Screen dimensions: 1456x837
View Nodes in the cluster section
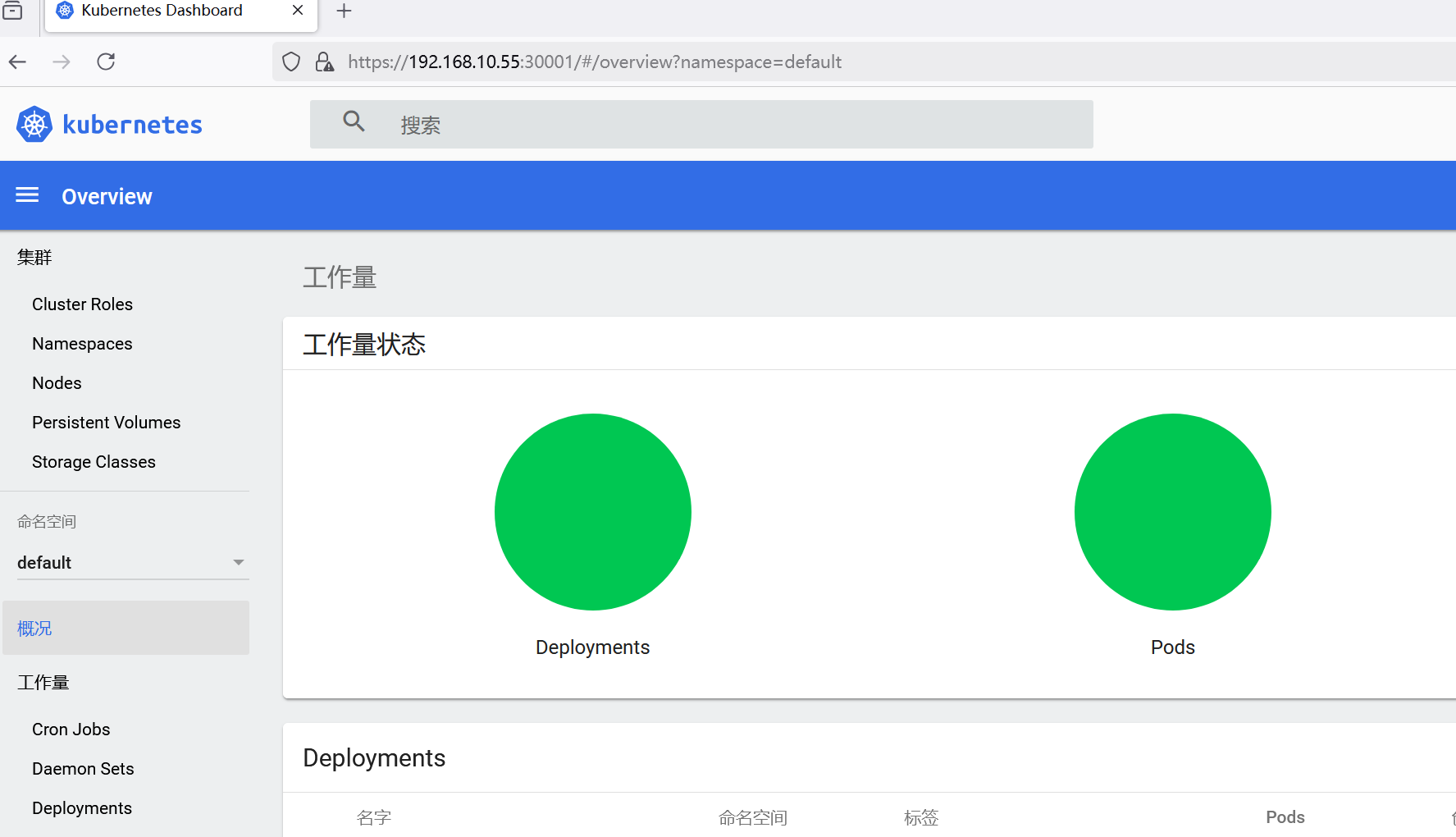57,382
